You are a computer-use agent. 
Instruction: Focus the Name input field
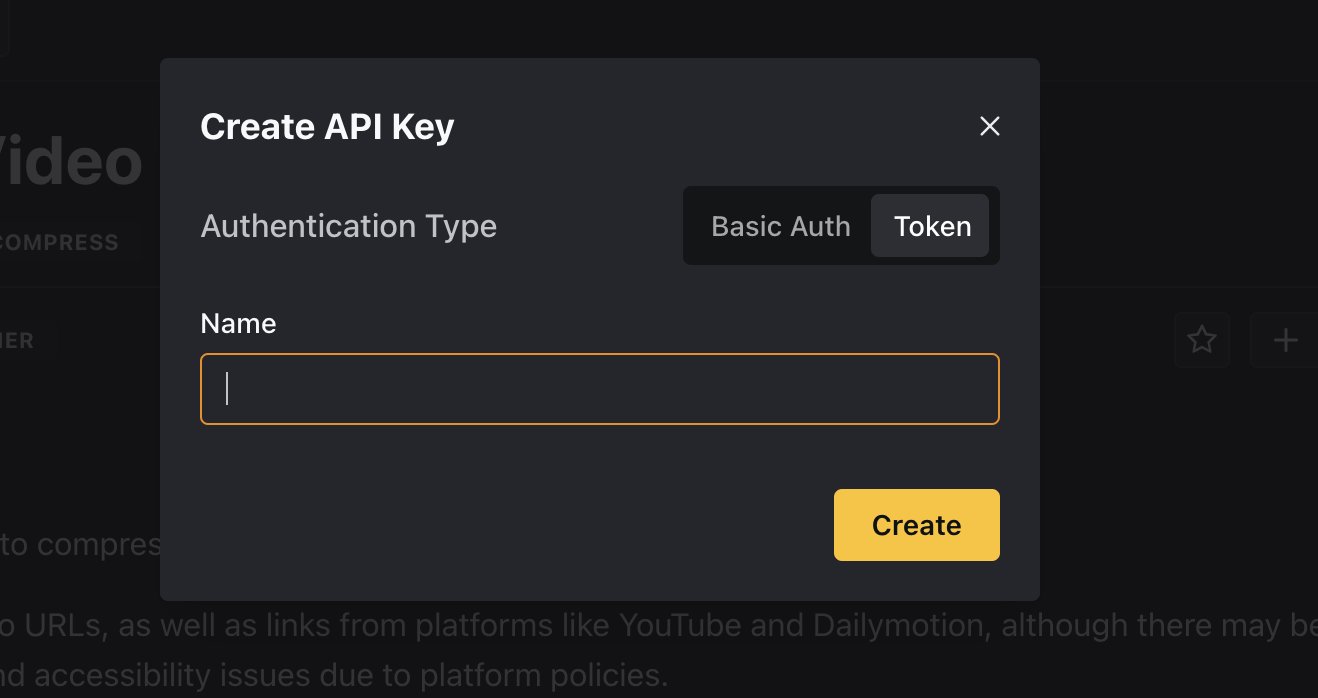pos(600,389)
